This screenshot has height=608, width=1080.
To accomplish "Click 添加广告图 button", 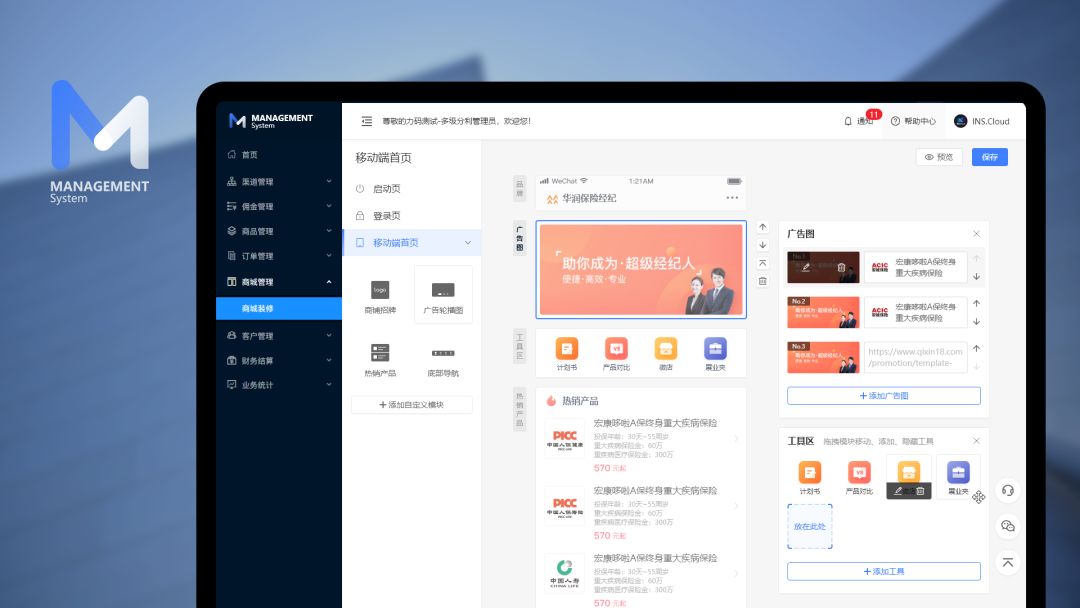I will coord(884,396).
